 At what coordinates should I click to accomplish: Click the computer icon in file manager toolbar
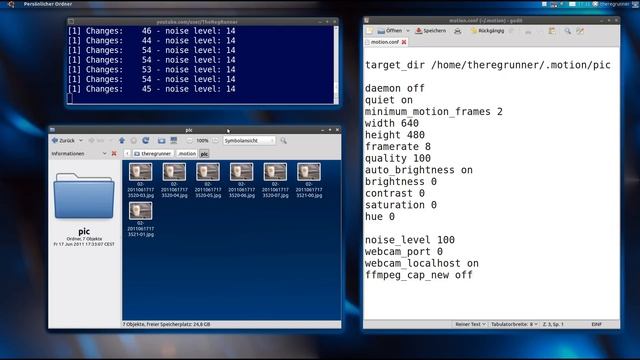tap(174, 140)
